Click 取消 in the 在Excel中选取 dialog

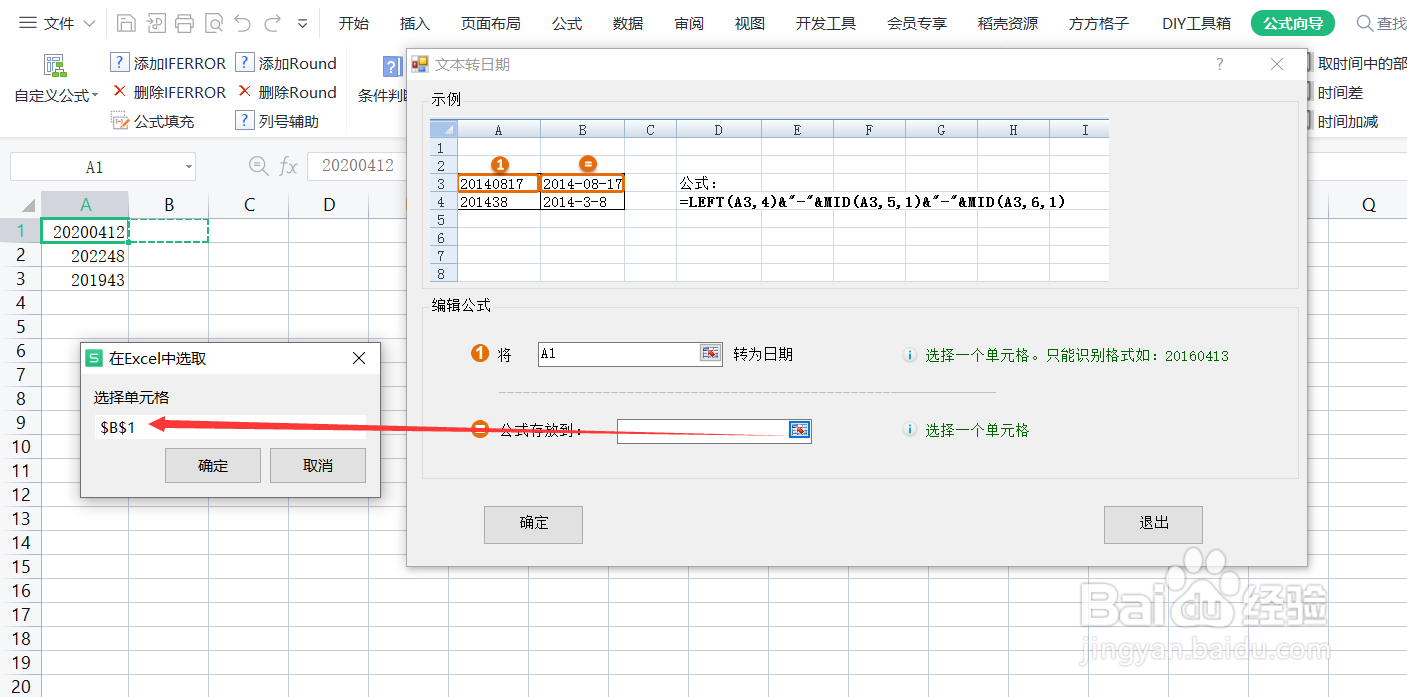click(x=318, y=466)
